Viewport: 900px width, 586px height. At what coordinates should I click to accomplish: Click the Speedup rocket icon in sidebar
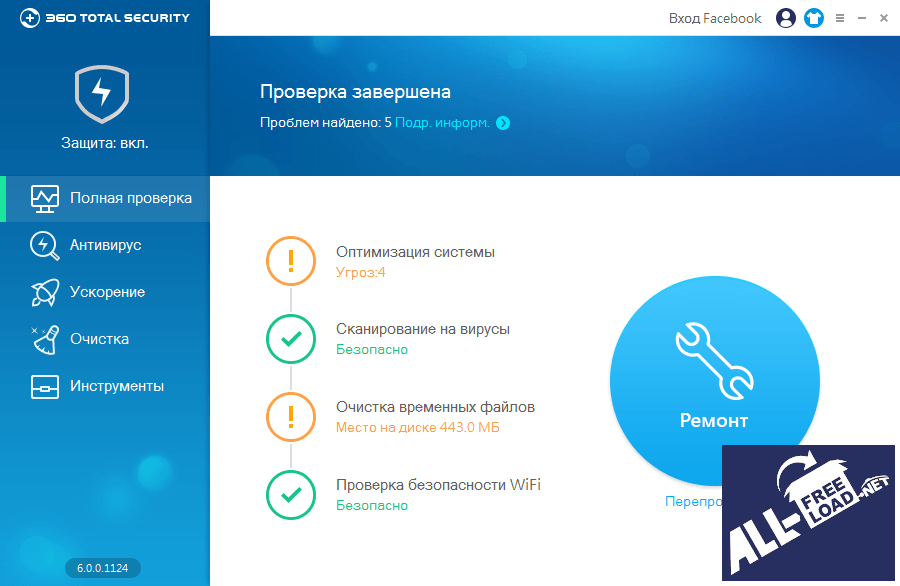[45, 292]
